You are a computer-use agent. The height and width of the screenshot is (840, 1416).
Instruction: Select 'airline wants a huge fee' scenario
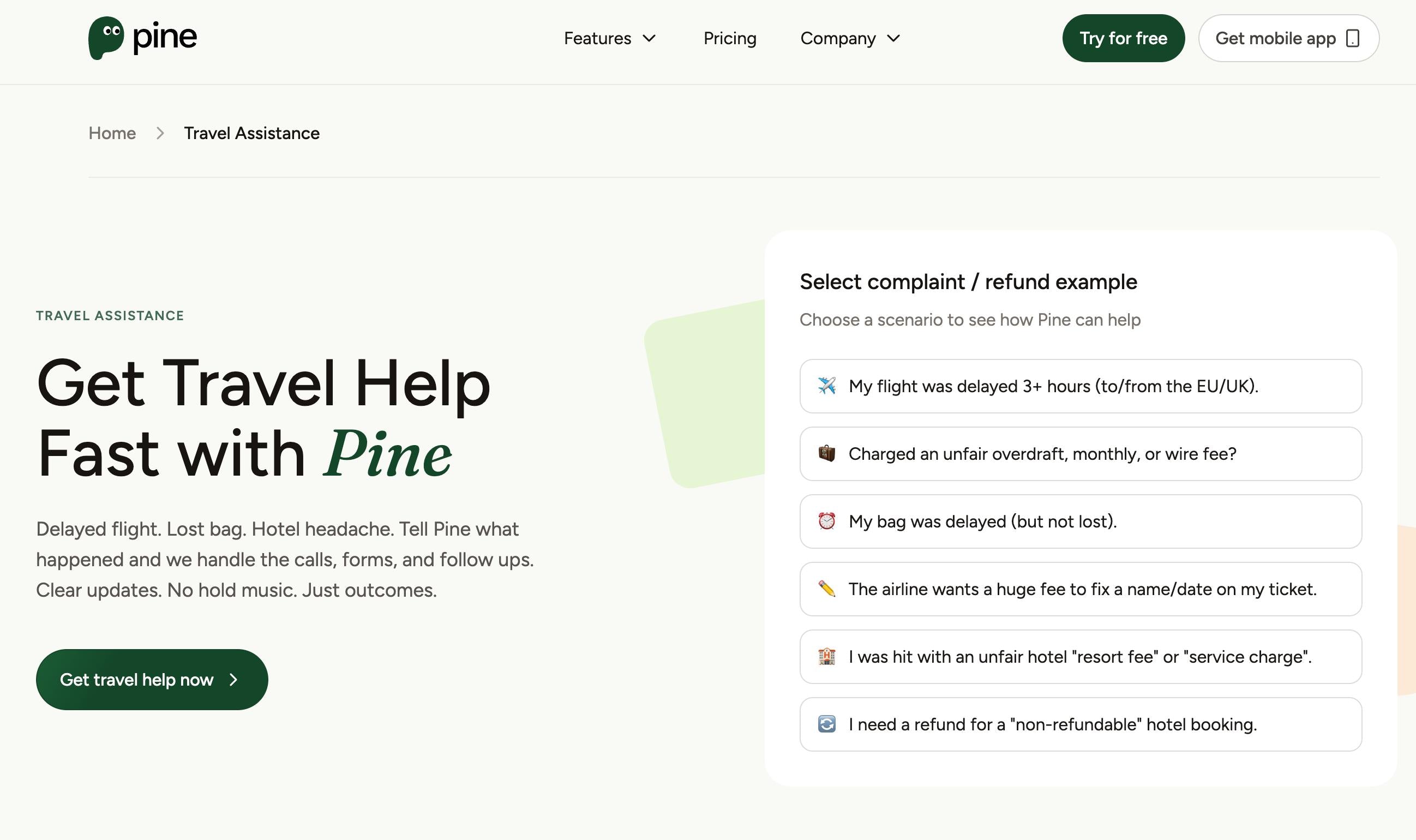(1081, 589)
